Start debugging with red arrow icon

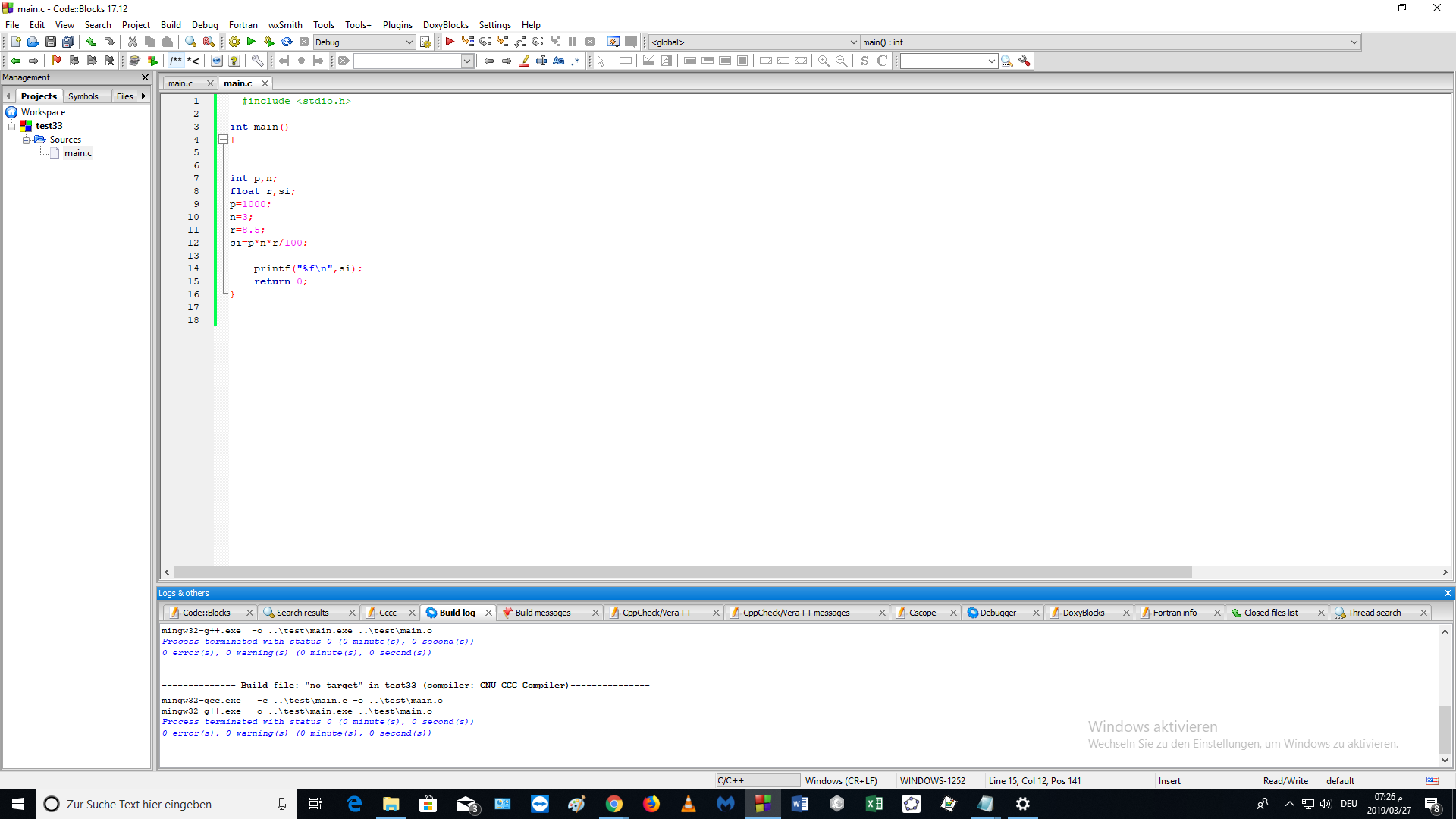click(x=450, y=42)
